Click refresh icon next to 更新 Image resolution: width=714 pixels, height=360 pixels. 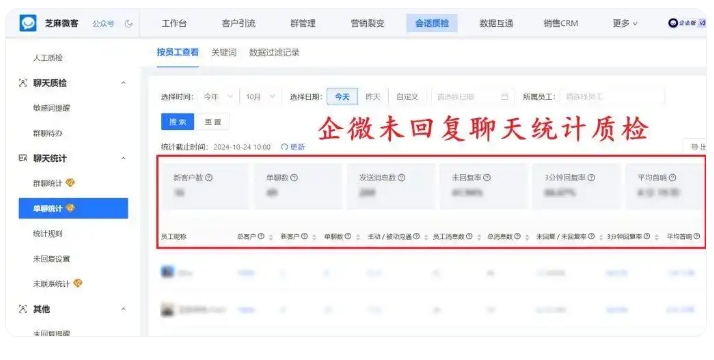point(285,147)
